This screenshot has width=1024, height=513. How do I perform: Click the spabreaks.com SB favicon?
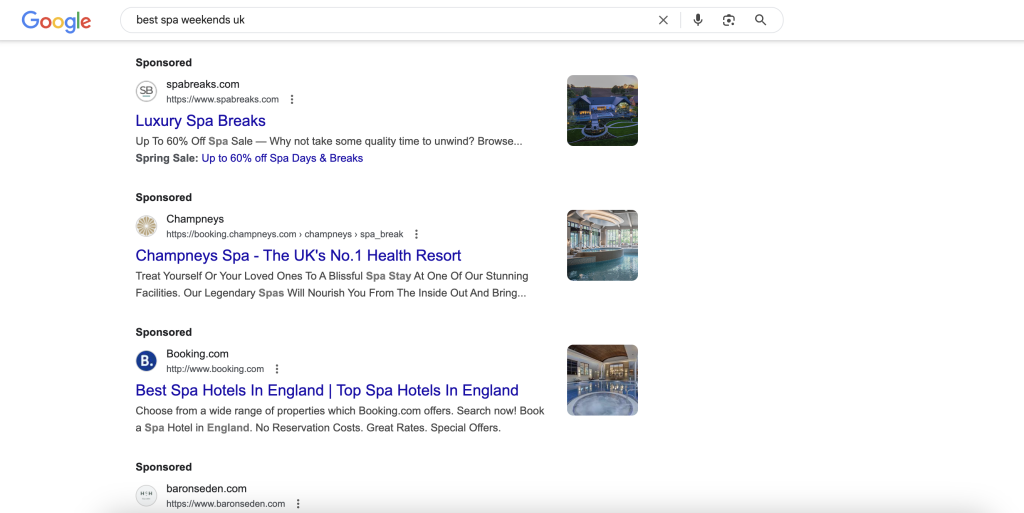(x=146, y=91)
